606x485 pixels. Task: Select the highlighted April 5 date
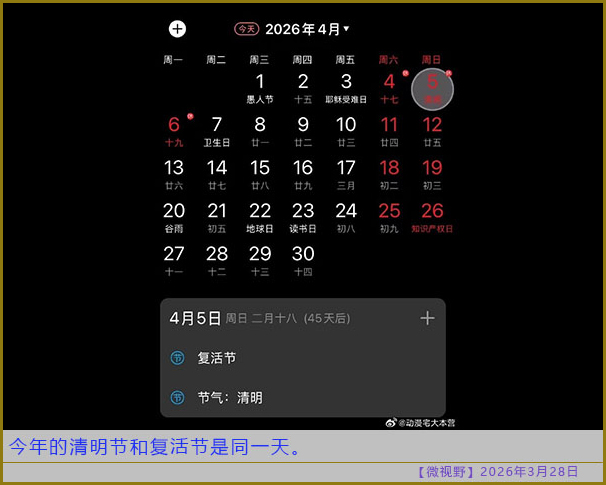point(432,89)
